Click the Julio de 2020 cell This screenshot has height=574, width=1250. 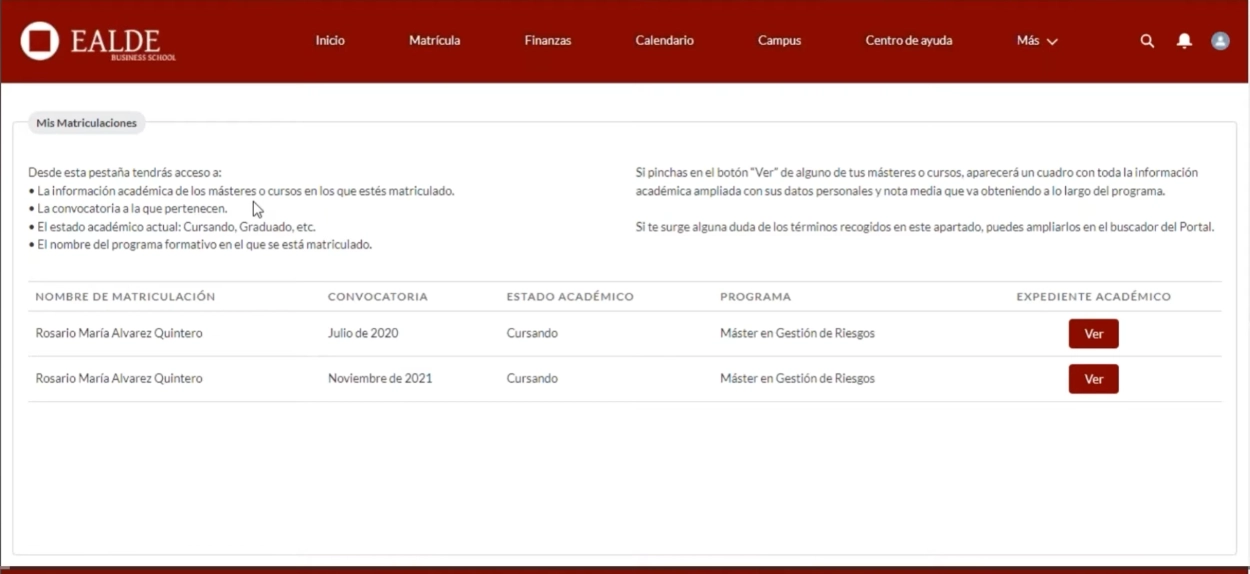363,333
